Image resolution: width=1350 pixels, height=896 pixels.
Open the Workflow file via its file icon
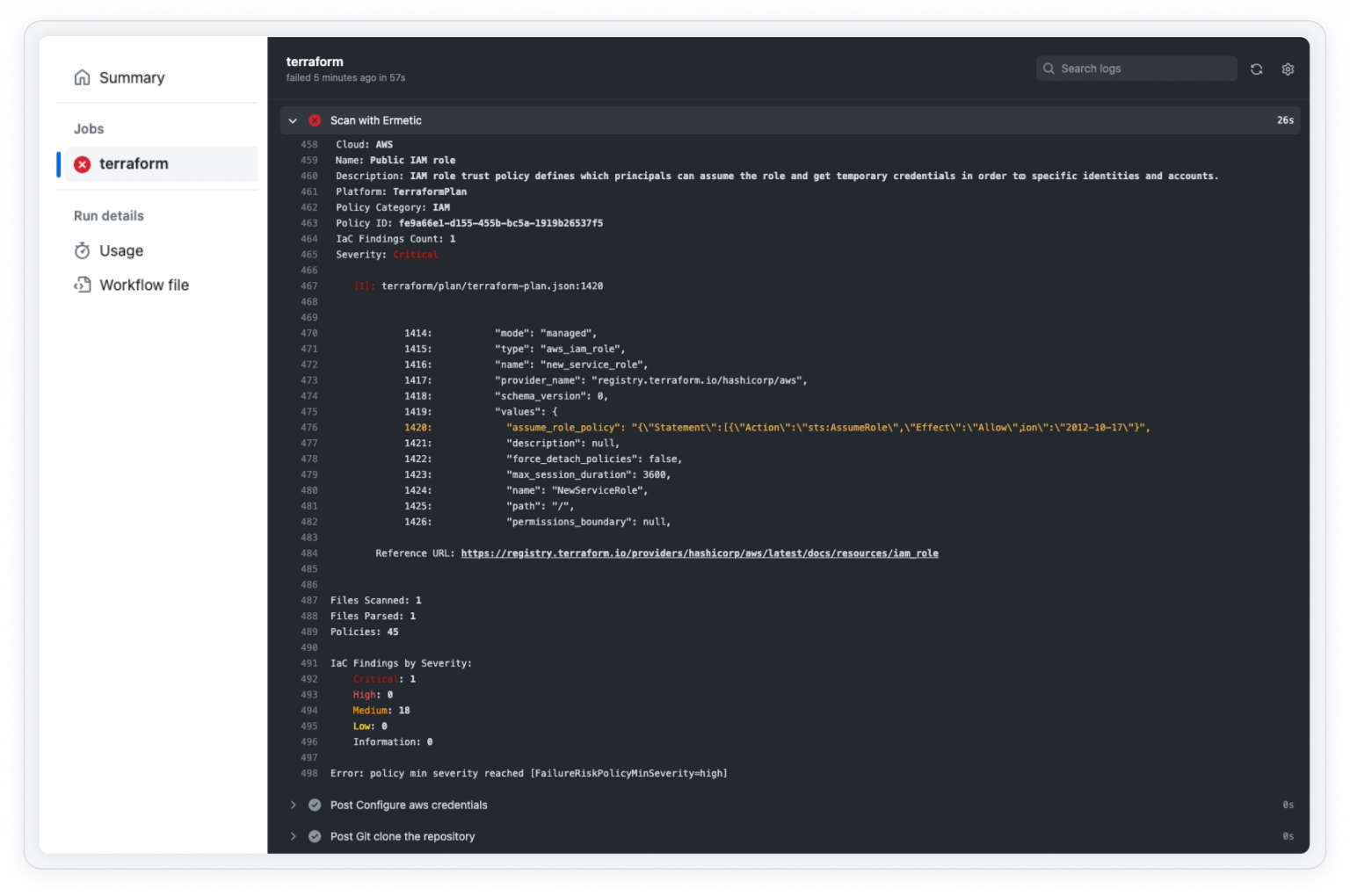point(82,285)
